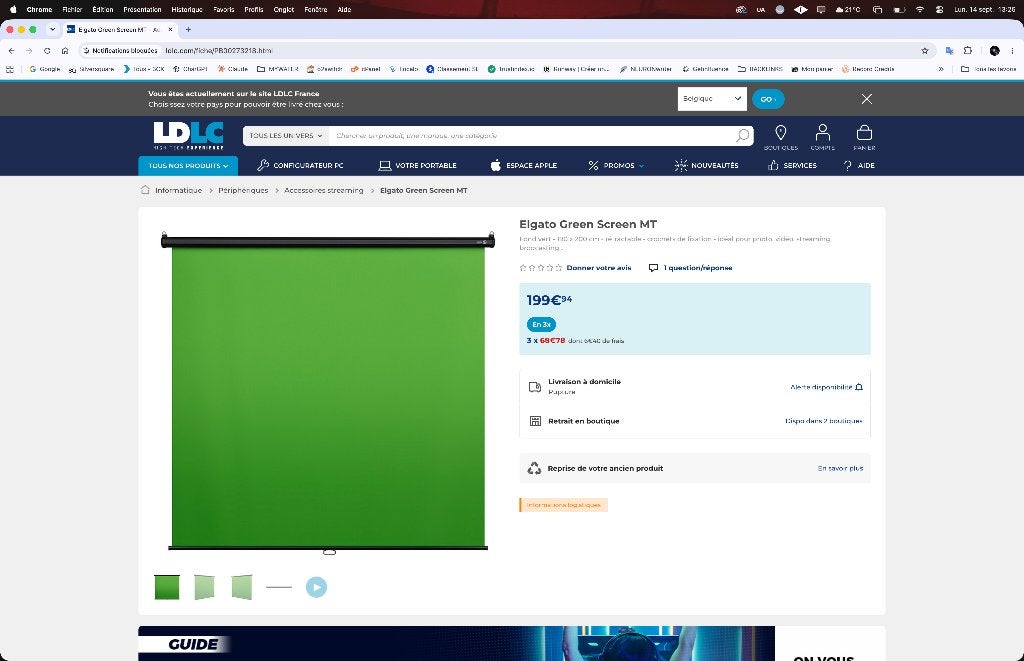Image resolution: width=1024 pixels, height=661 pixels.
Task: Reload the page with the refresh icon
Action: pos(47,50)
